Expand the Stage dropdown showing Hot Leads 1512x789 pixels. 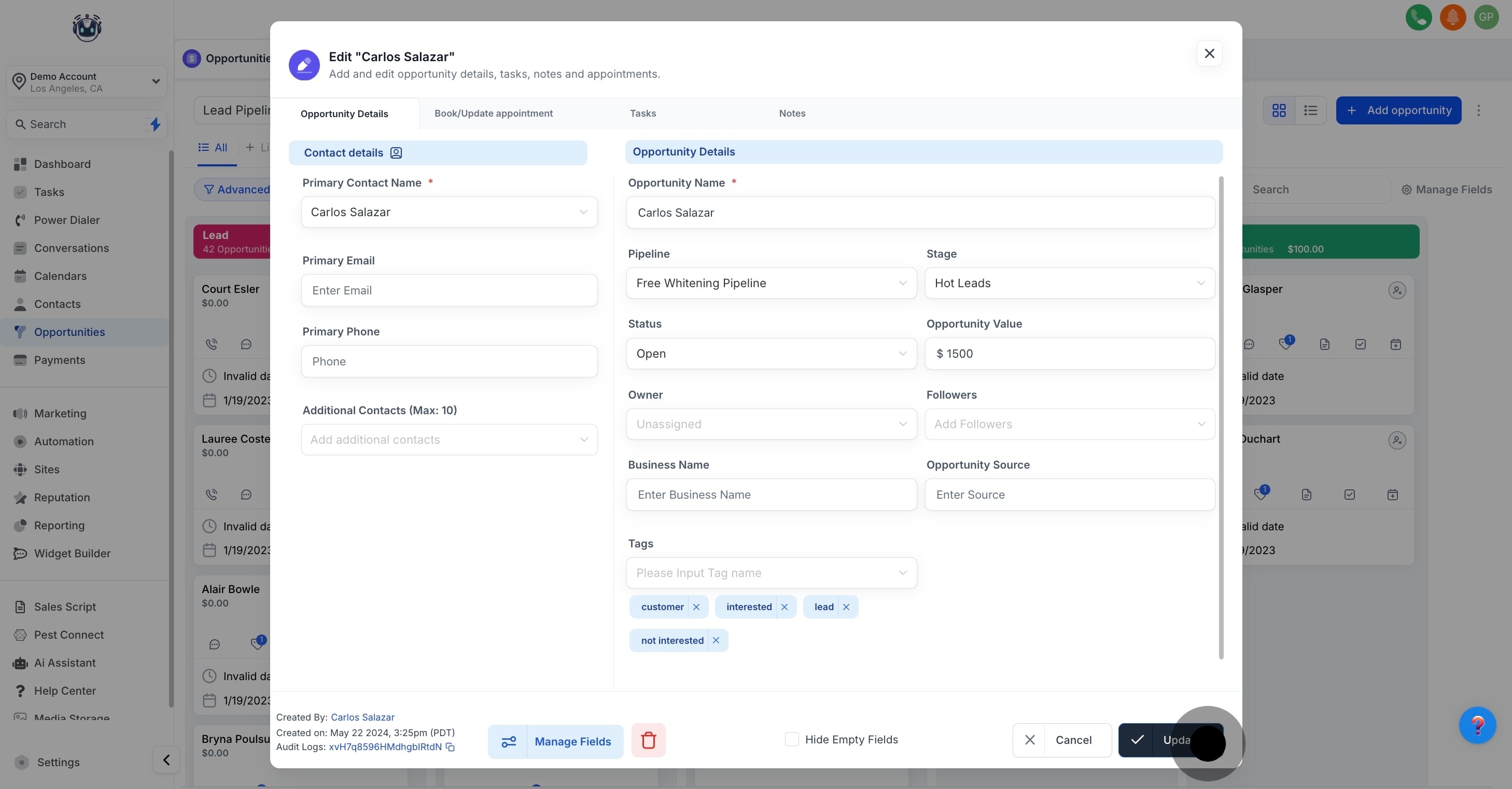point(1069,283)
